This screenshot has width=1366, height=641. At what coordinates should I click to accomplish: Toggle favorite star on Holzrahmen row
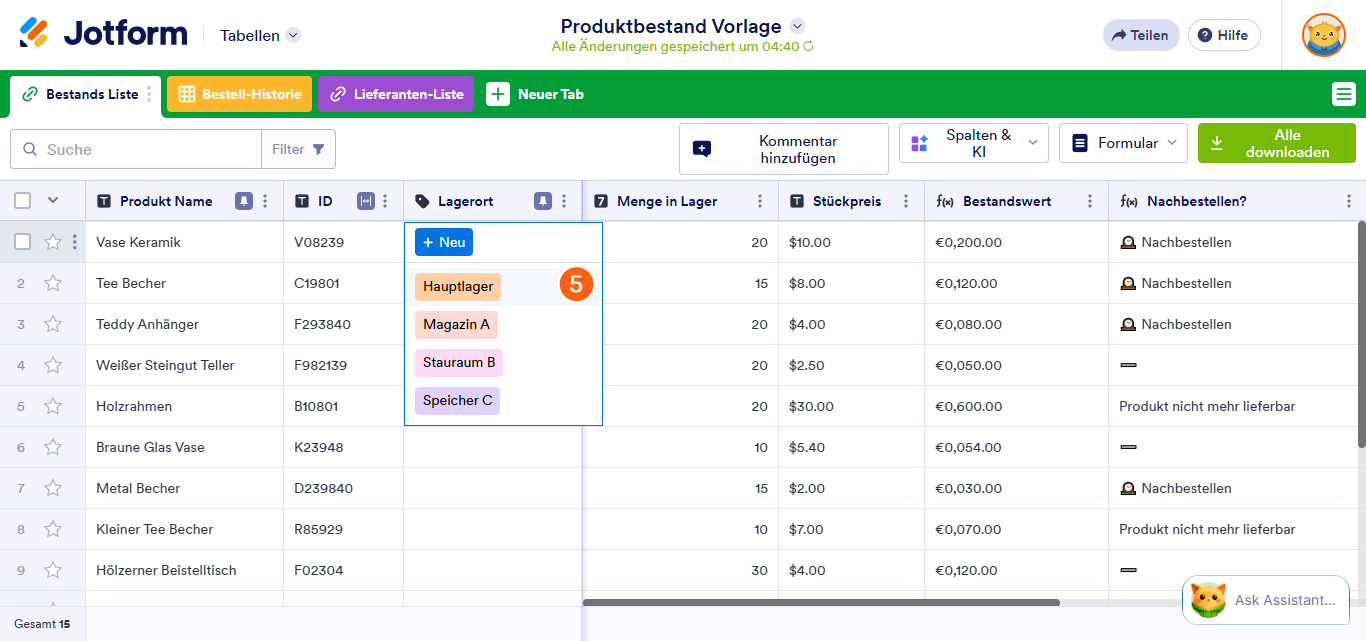(53, 406)
